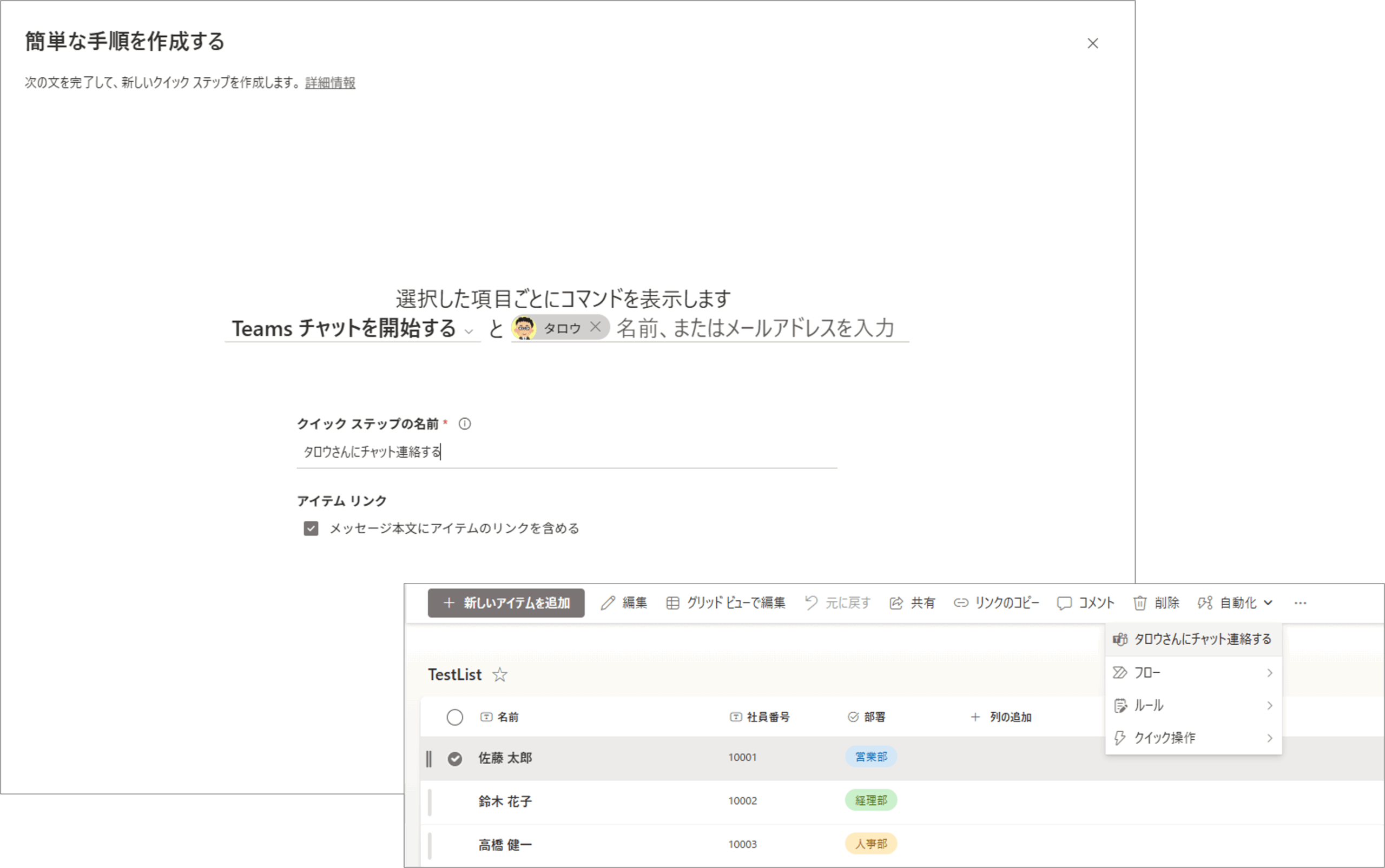This screenshot has width=1385, height=868.
Task: Click リンクのコピー in the toolbar
Action: [996, 603]
